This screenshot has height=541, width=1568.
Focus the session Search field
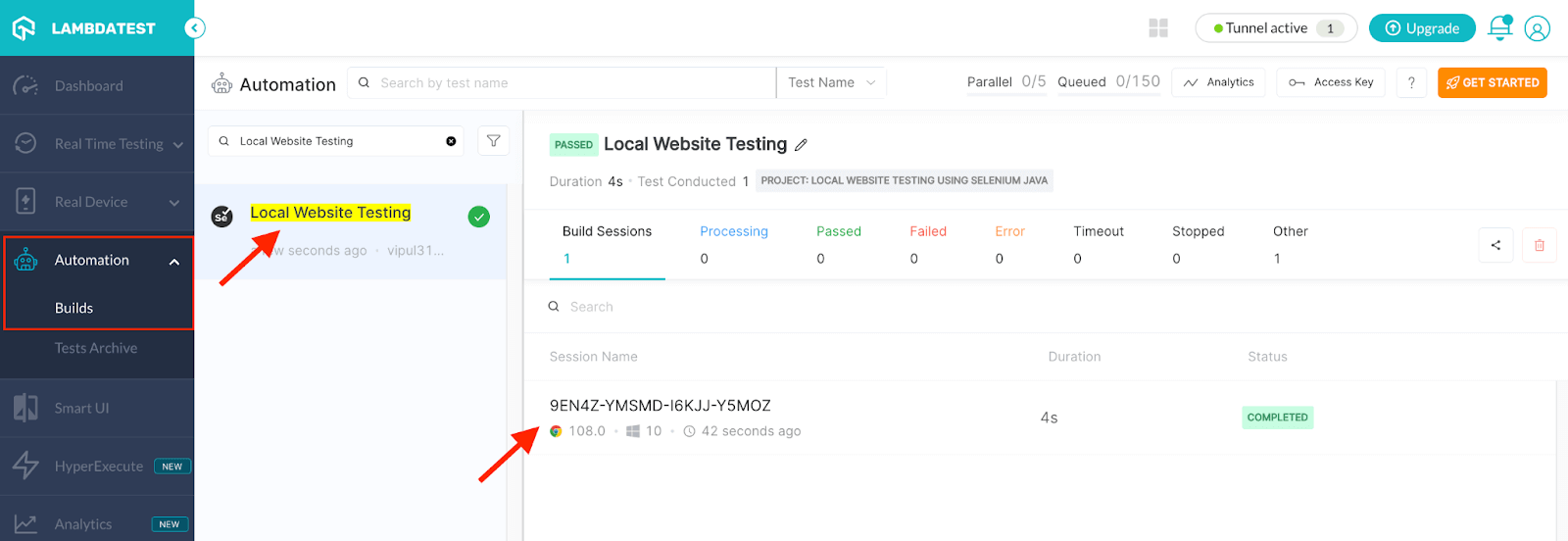pos(591,307)
